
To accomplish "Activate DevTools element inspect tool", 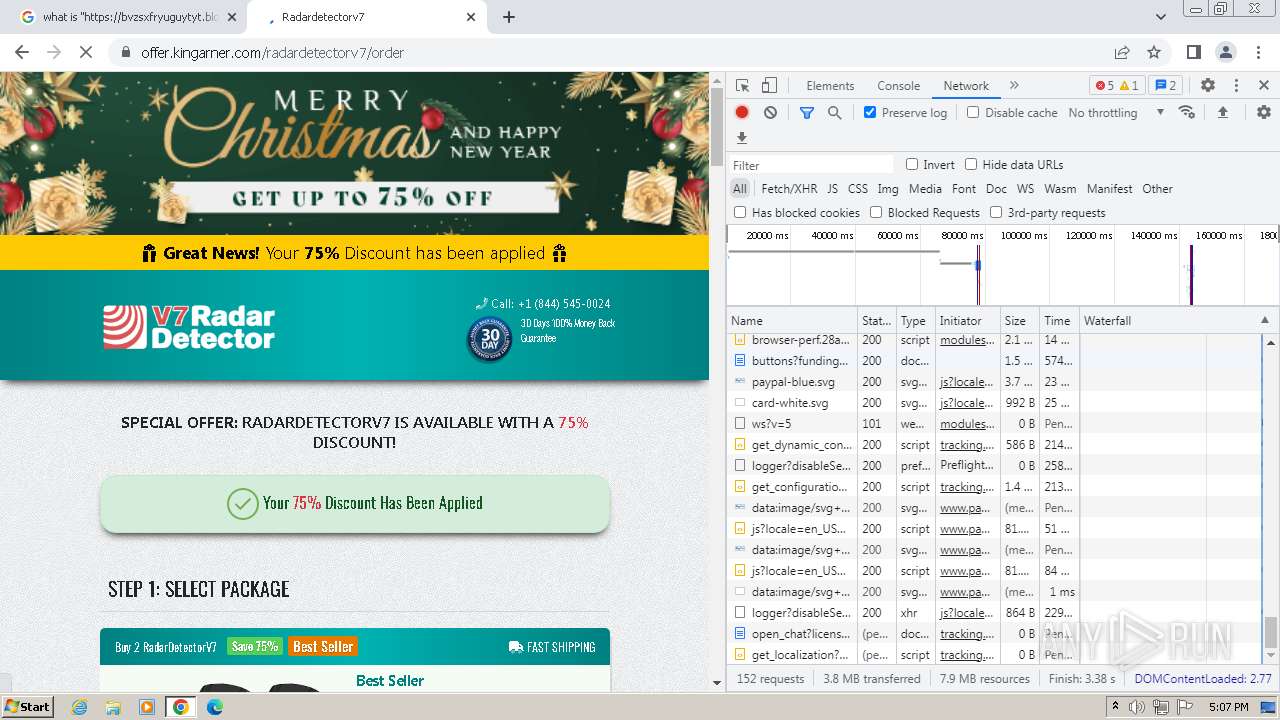I will 742,86.
